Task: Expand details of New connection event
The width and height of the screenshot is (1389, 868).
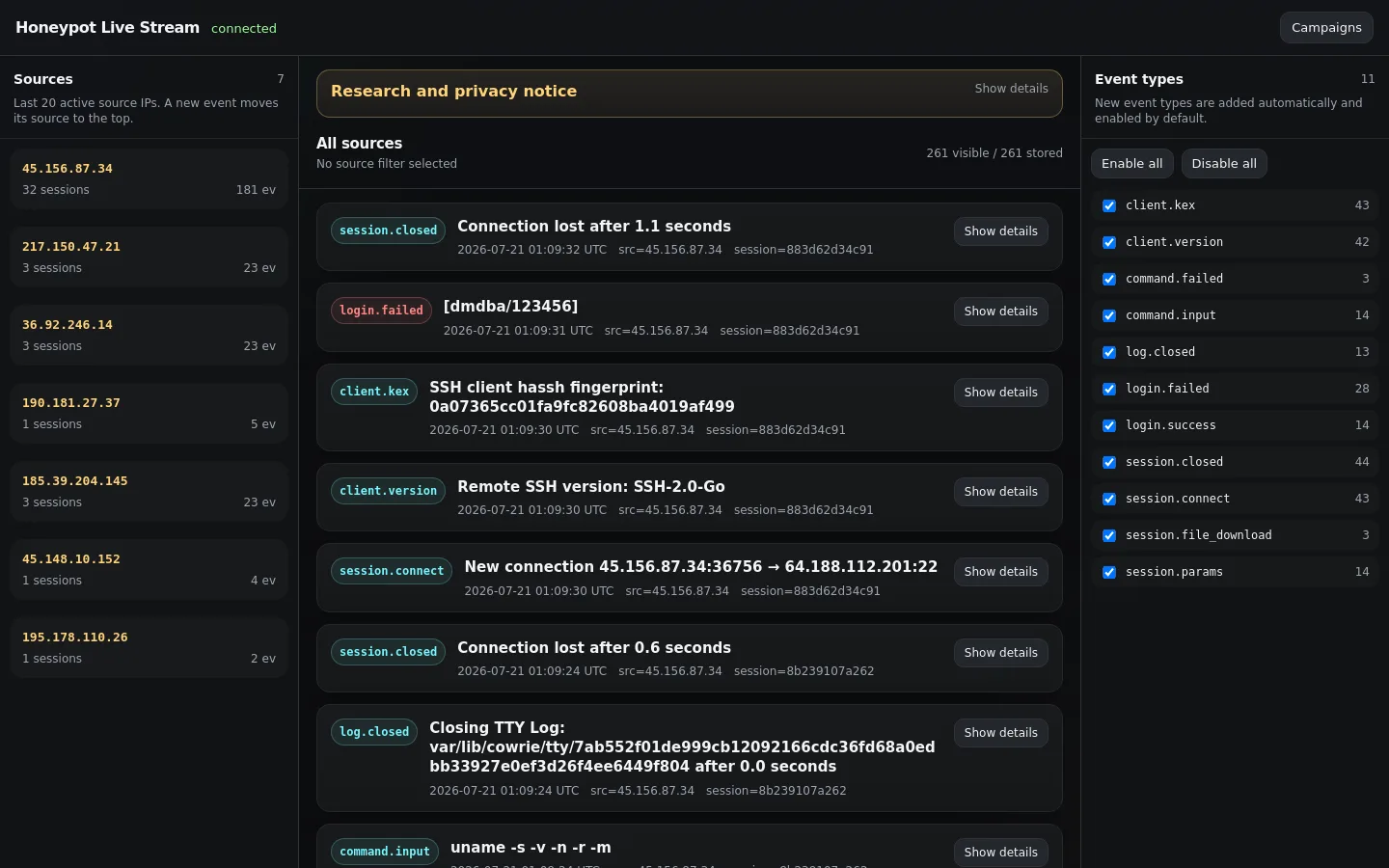Action: (x=1000, y=572)
